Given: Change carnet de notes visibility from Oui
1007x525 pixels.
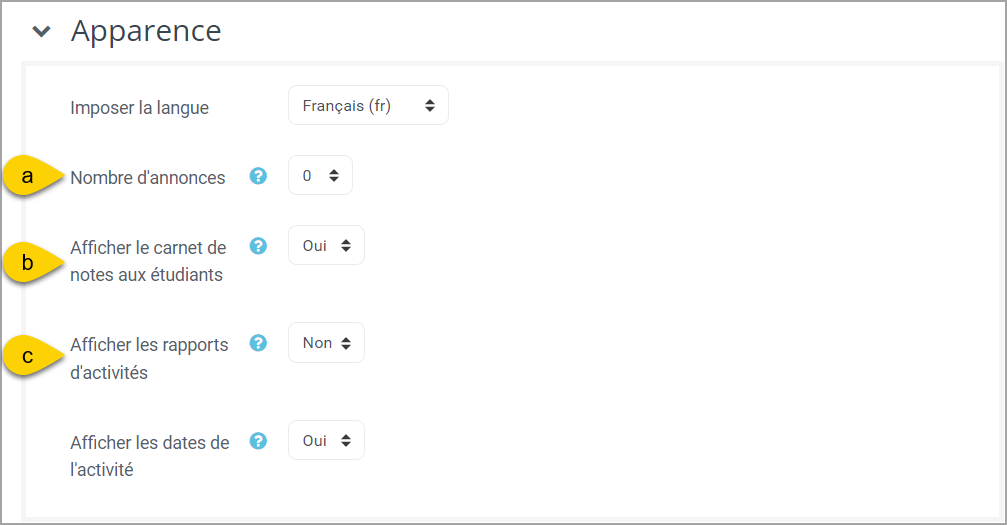Looking at the screenshot, I should 326,245.
